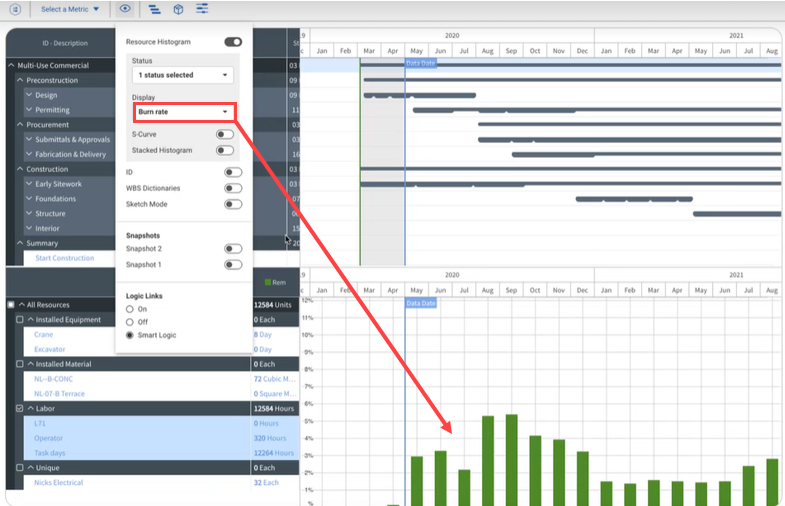This screenshot has height=506, width=785.
Task: Open the Start Construction activity link
Action: (x=64, y=258)
